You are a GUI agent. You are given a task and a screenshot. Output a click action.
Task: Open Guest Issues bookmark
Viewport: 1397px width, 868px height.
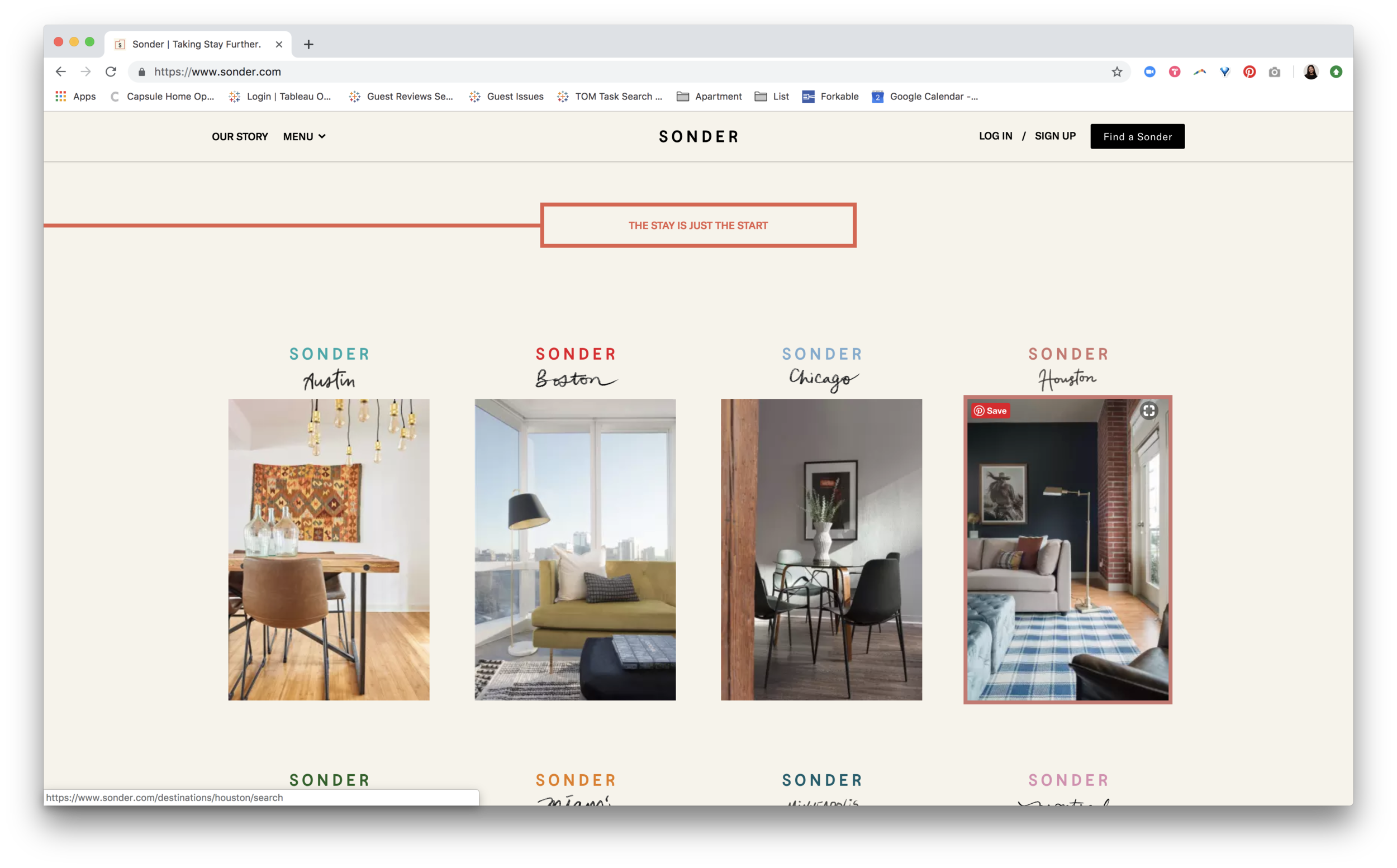506,97
